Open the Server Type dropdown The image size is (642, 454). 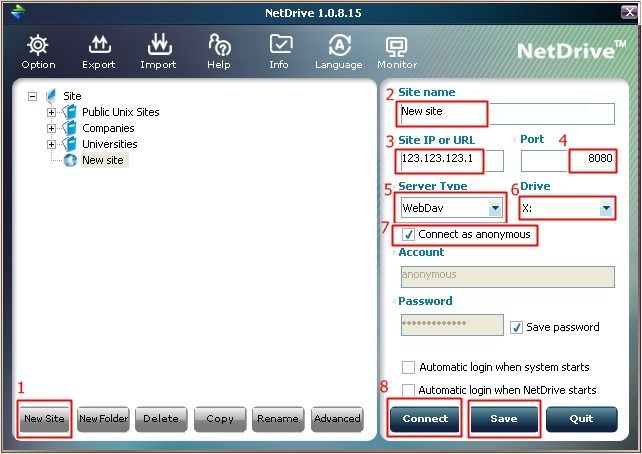coord(495,208)
